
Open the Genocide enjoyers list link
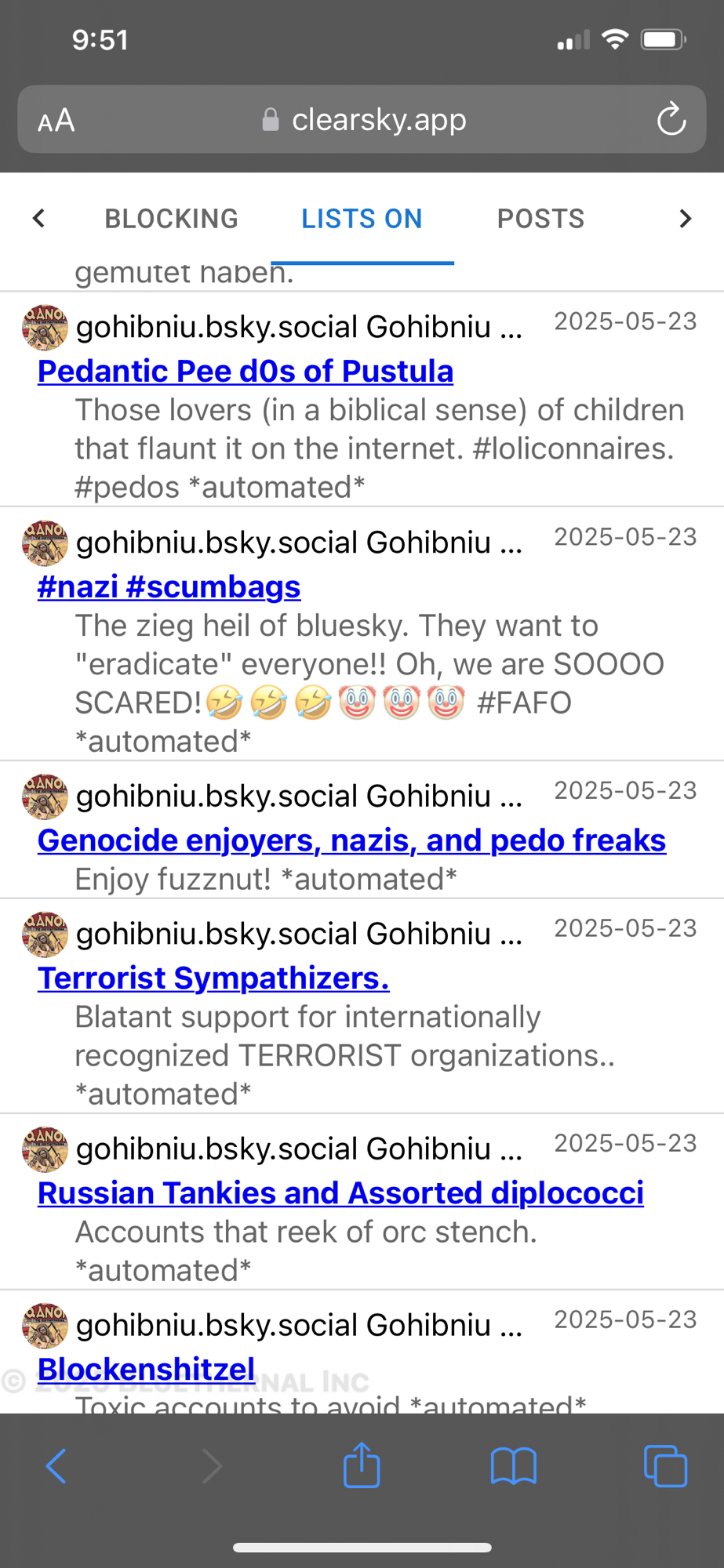click(x=351, y=840)
